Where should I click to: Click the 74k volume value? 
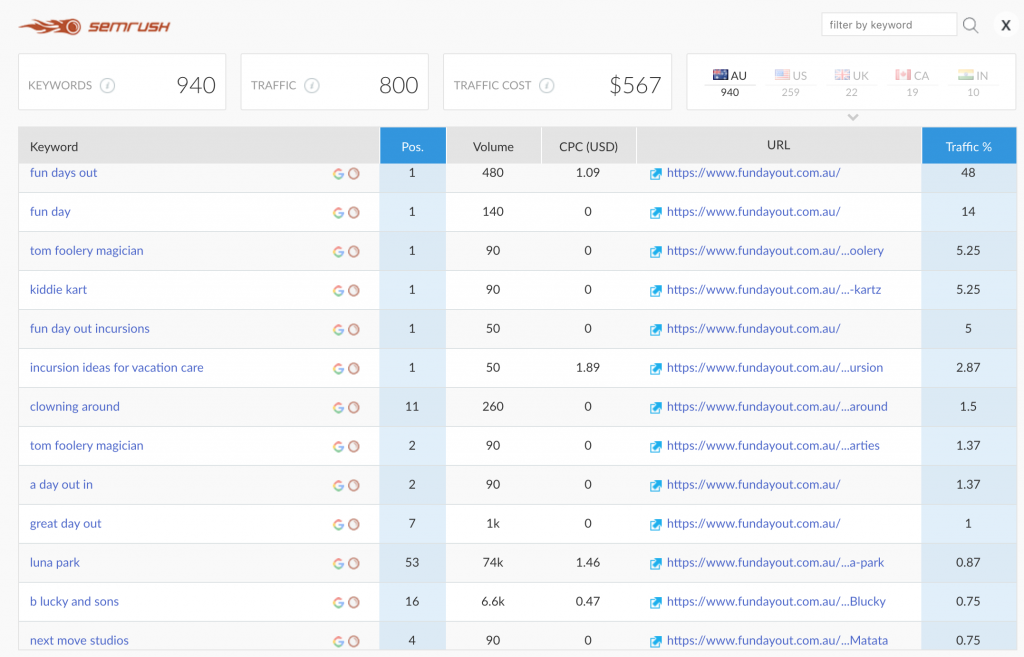tap(493, 562)
